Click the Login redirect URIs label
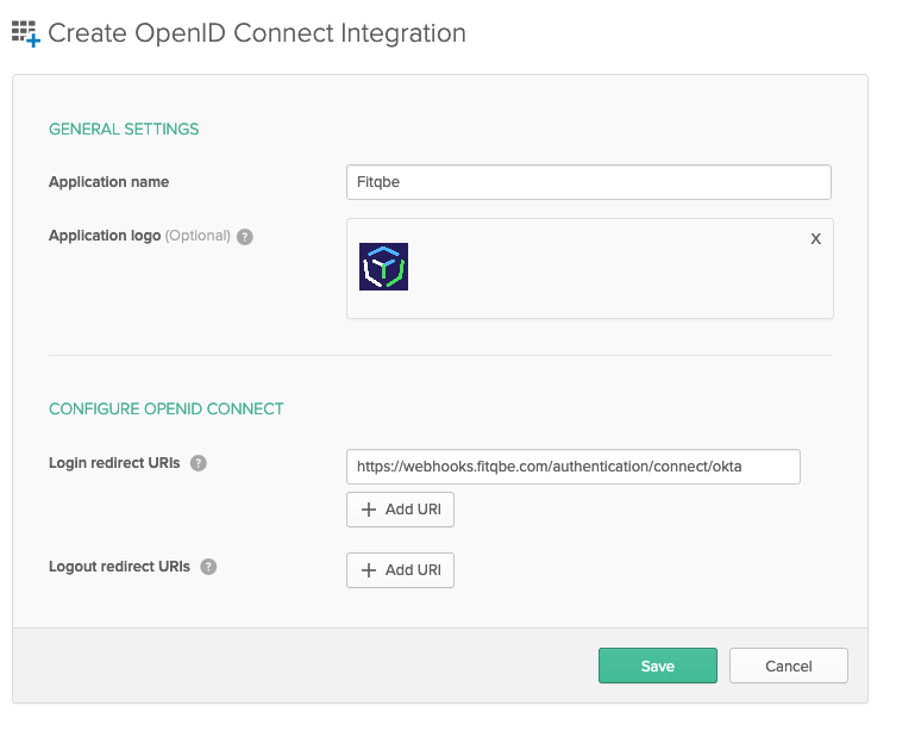The image size is (897, 731). tap(114, 463)
